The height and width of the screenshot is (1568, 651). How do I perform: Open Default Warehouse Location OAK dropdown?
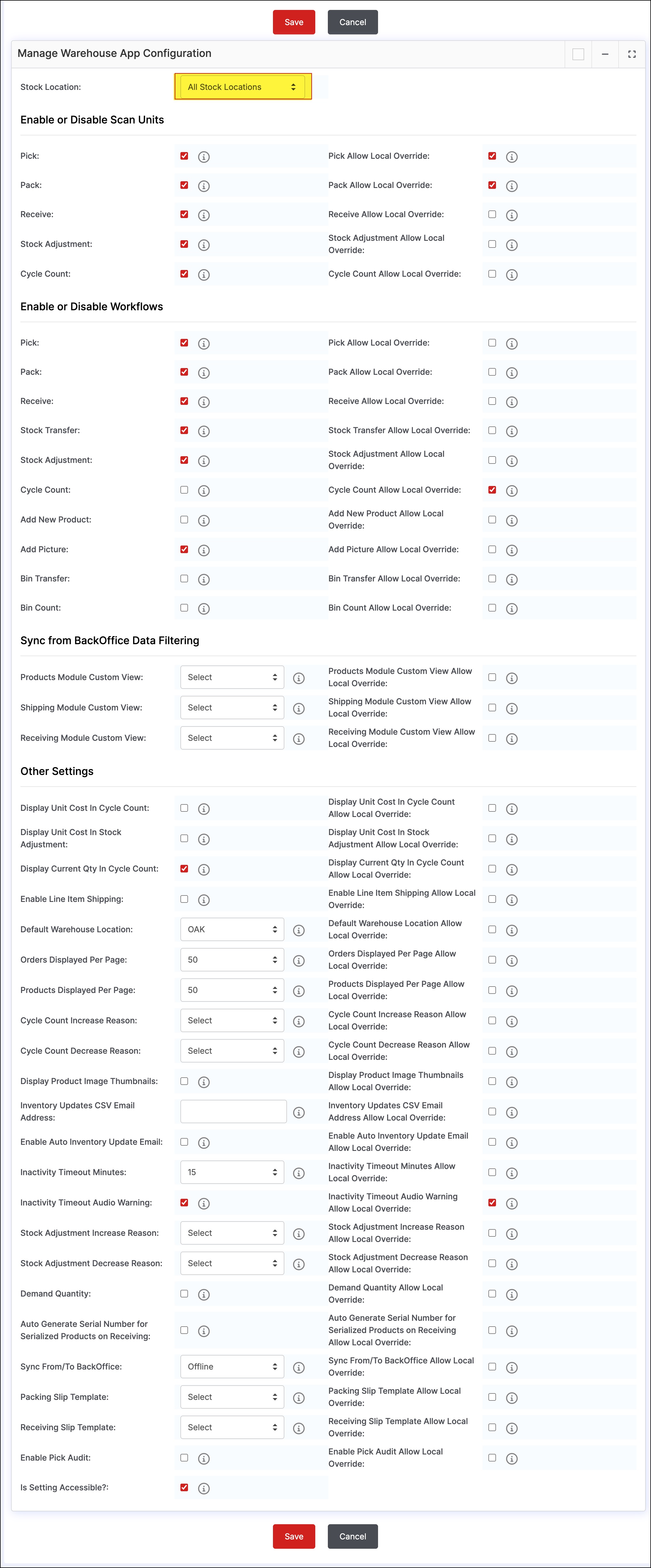click(232, 929)
